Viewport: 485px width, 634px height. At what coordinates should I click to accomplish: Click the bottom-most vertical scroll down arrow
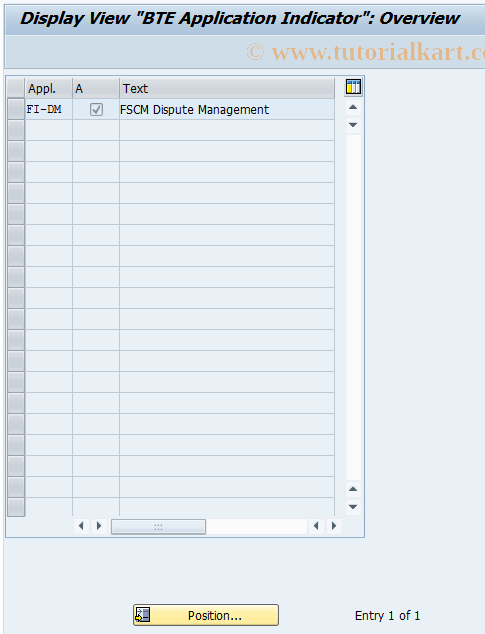pos(353,507)
